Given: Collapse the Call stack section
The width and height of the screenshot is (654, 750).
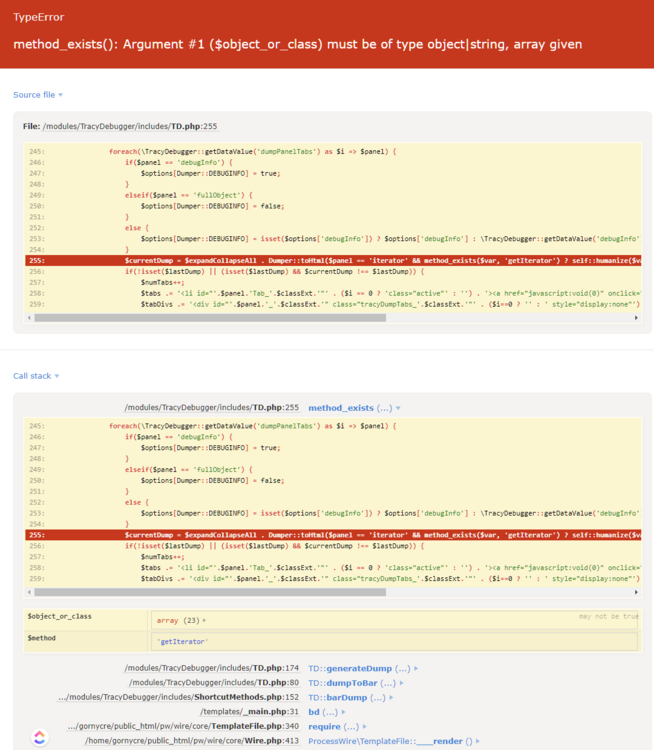Looking at the screenshot, I should tap(37, 376).
